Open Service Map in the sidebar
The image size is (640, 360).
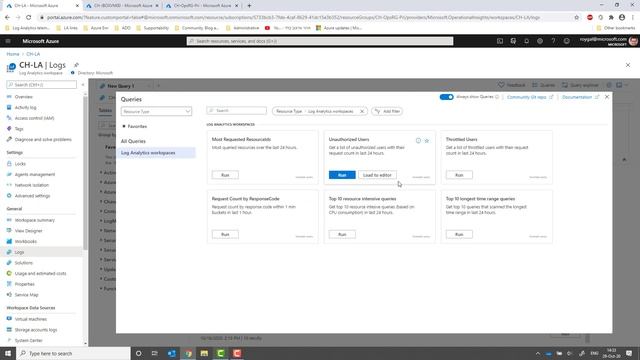tap(27, 294)
